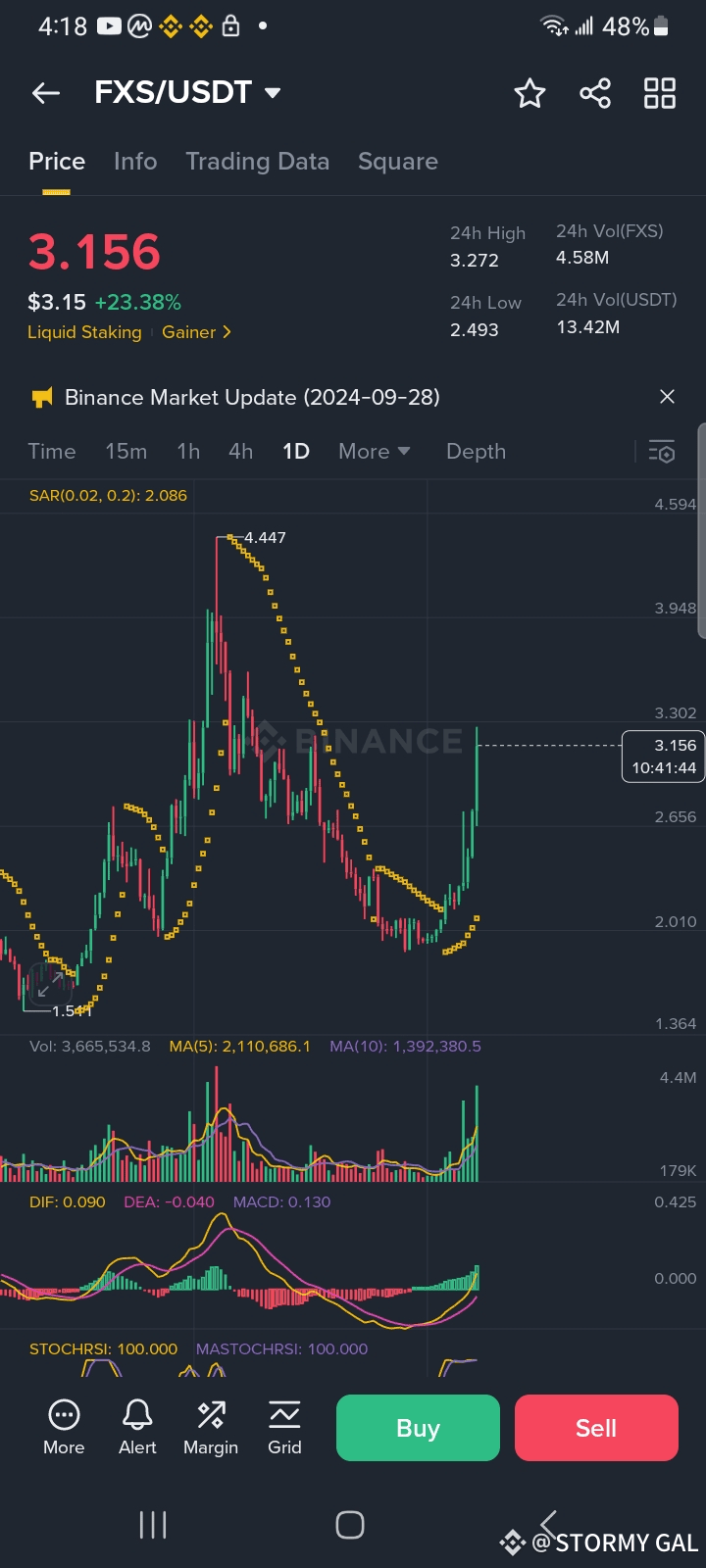This screenshot has height=1568, width=706.
Task: Tap the 24h Vol(USDT) value 13.42M
Action: (x=588, y=327)
